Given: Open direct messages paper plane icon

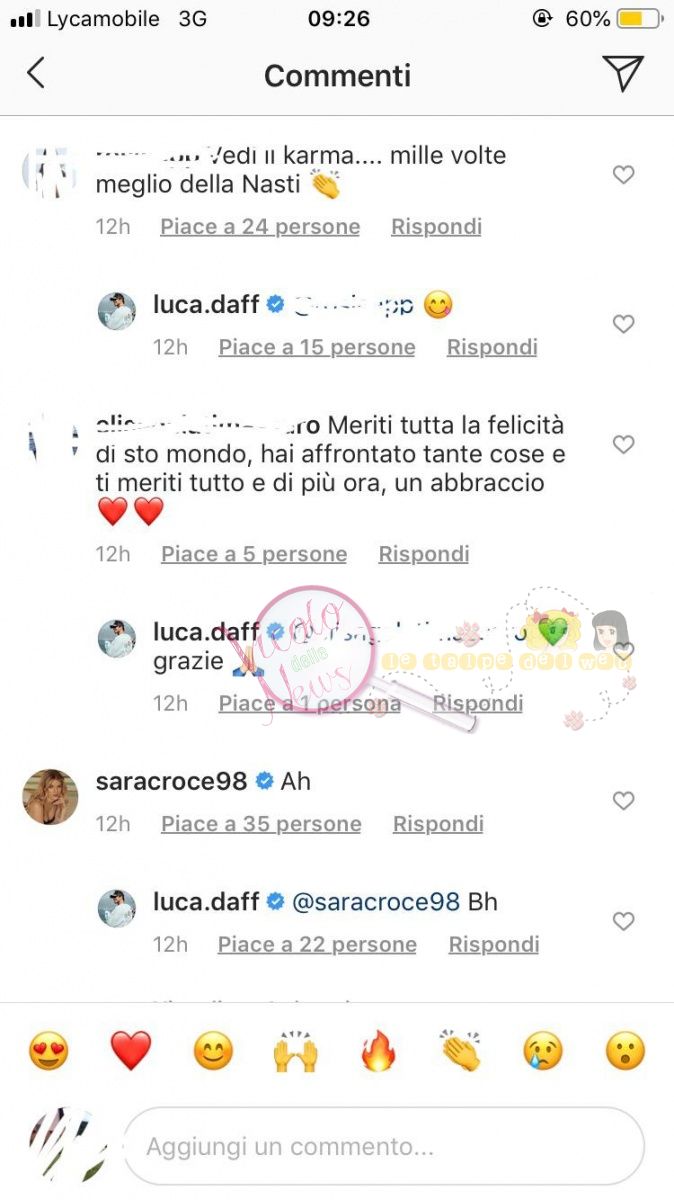Looking at the screenshot, I should [622, 73].
